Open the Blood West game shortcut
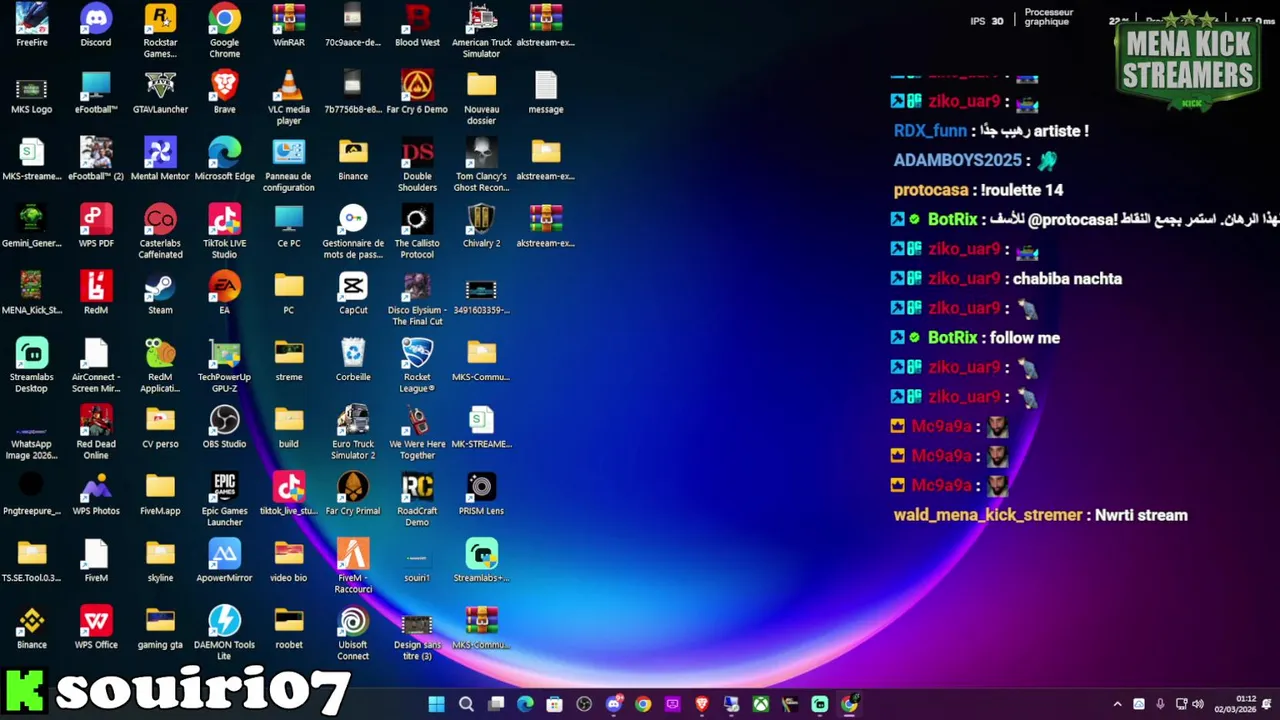This screenshot has height=720, width=1280. click(417, 25)
